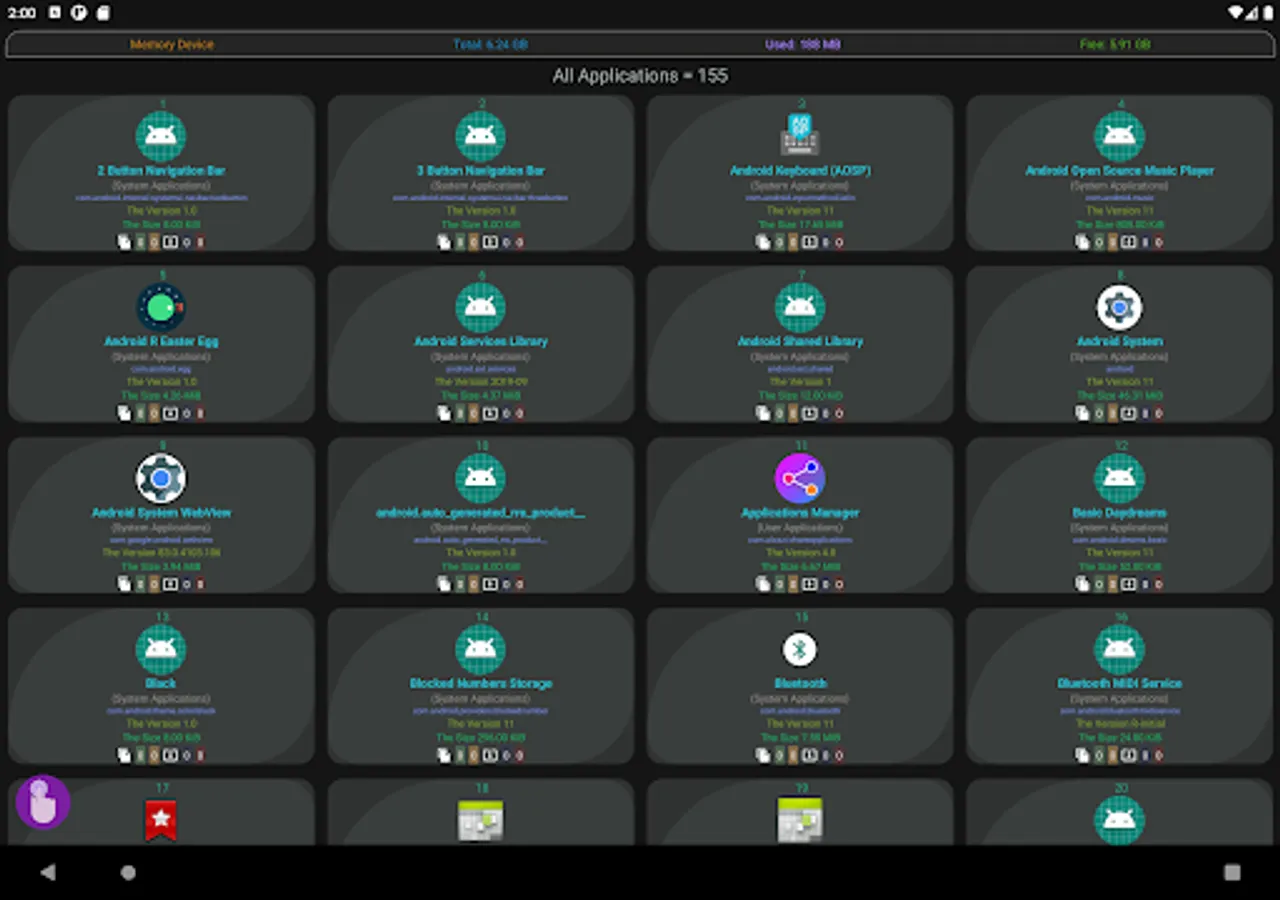This screenshot has width=1280, height=900.
Task: Click the copy icon on Applications Manager card
Action: [x=764, y=584]
